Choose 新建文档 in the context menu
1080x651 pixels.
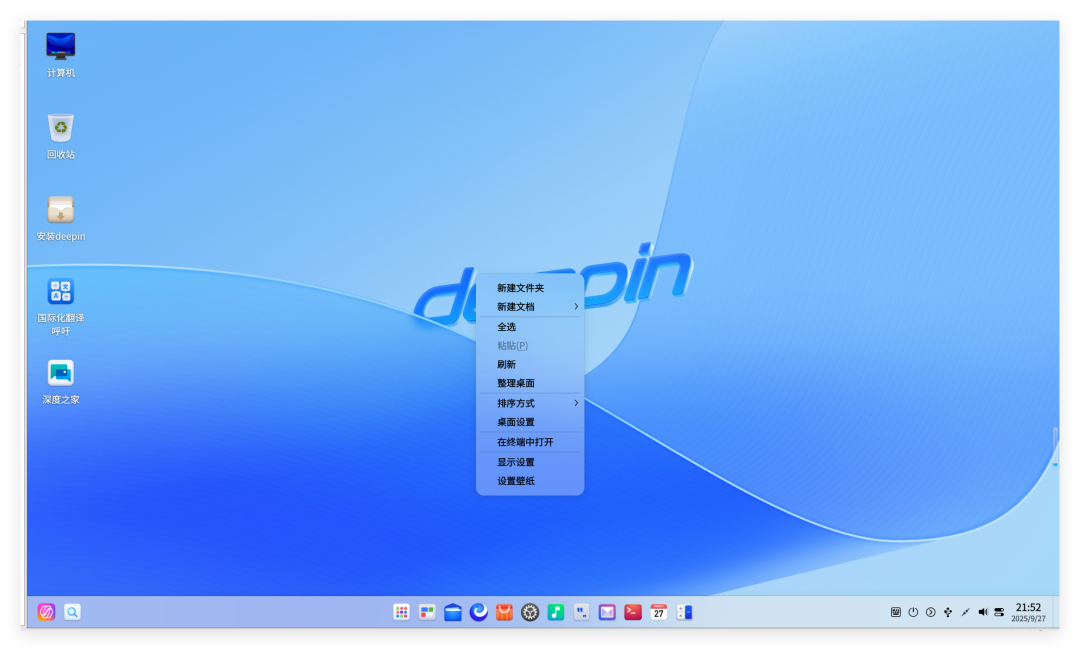pyautogui.click(x=530, y=307)
